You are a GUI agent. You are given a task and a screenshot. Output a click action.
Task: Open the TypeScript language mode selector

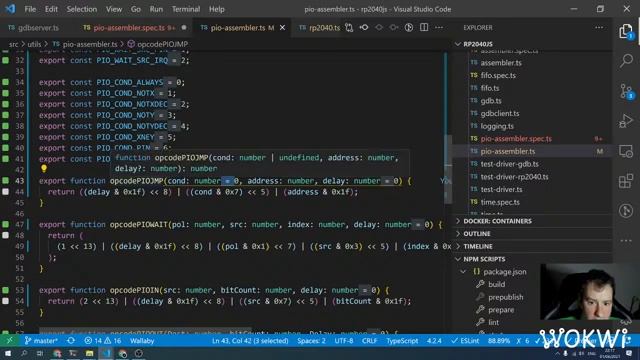coord(402,340)
